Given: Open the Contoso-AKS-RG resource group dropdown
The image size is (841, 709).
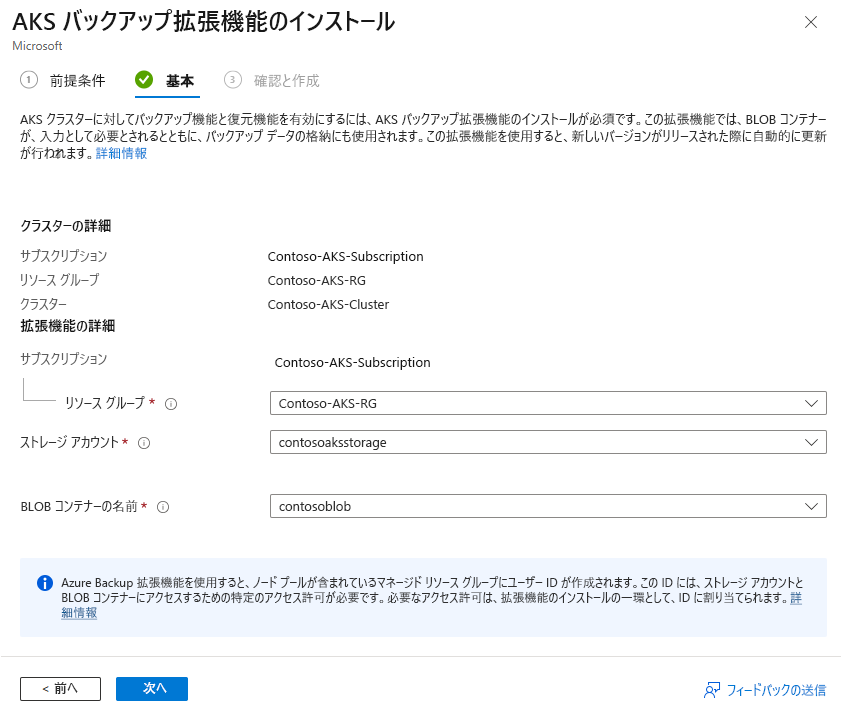Looking at the screenshot, I should click(548, 403).
